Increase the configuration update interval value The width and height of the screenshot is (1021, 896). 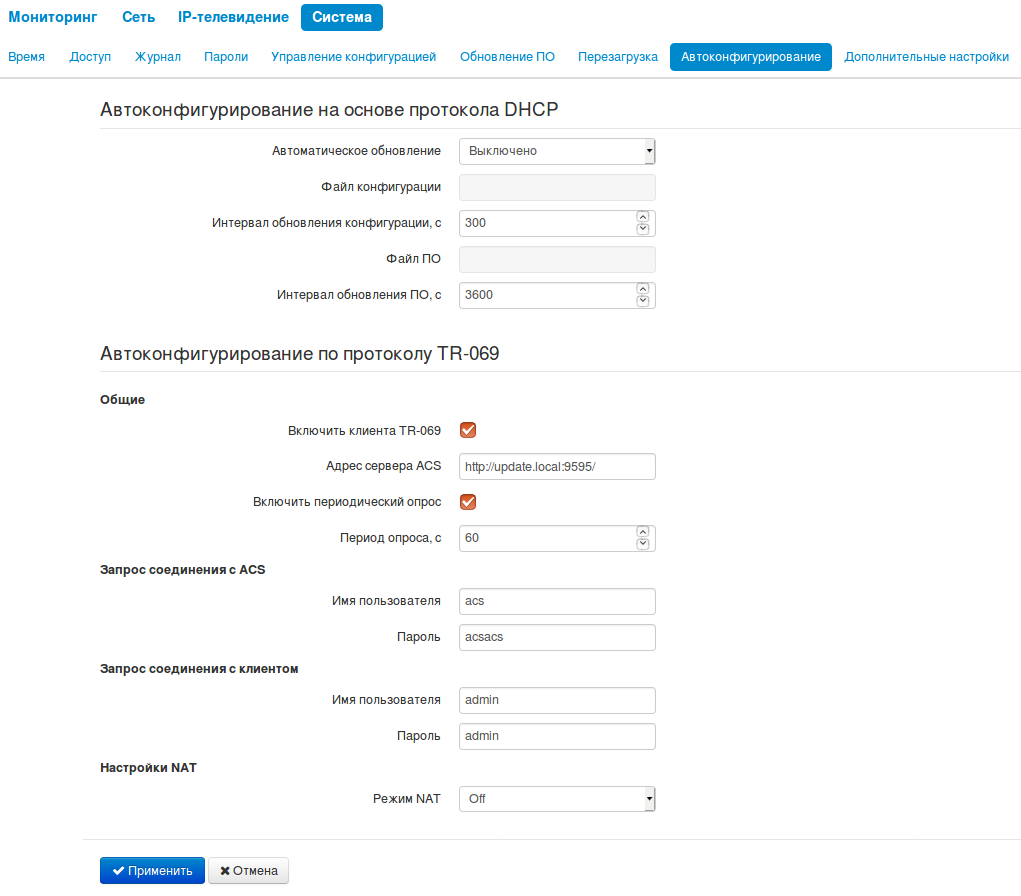[643, 217]
